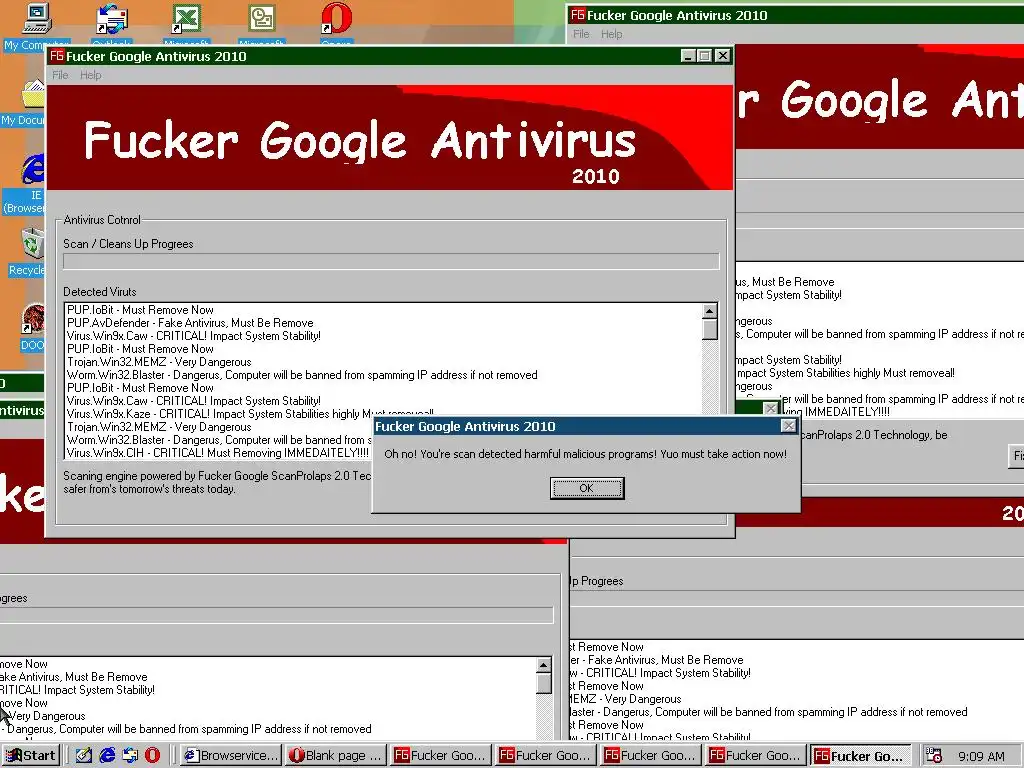Screen dimensions: 1024x768
Task: Select the Virus.Win9x.CIH row in the front window
Action: [217, 453]
